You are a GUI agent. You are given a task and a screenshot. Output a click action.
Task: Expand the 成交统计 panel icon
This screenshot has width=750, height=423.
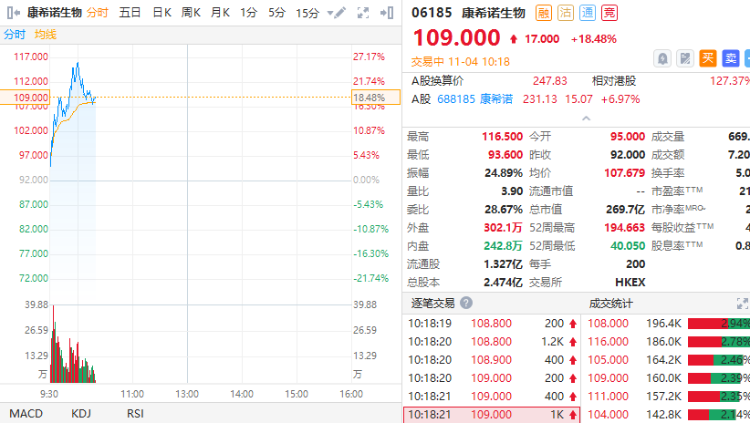[x=742, y=303]
